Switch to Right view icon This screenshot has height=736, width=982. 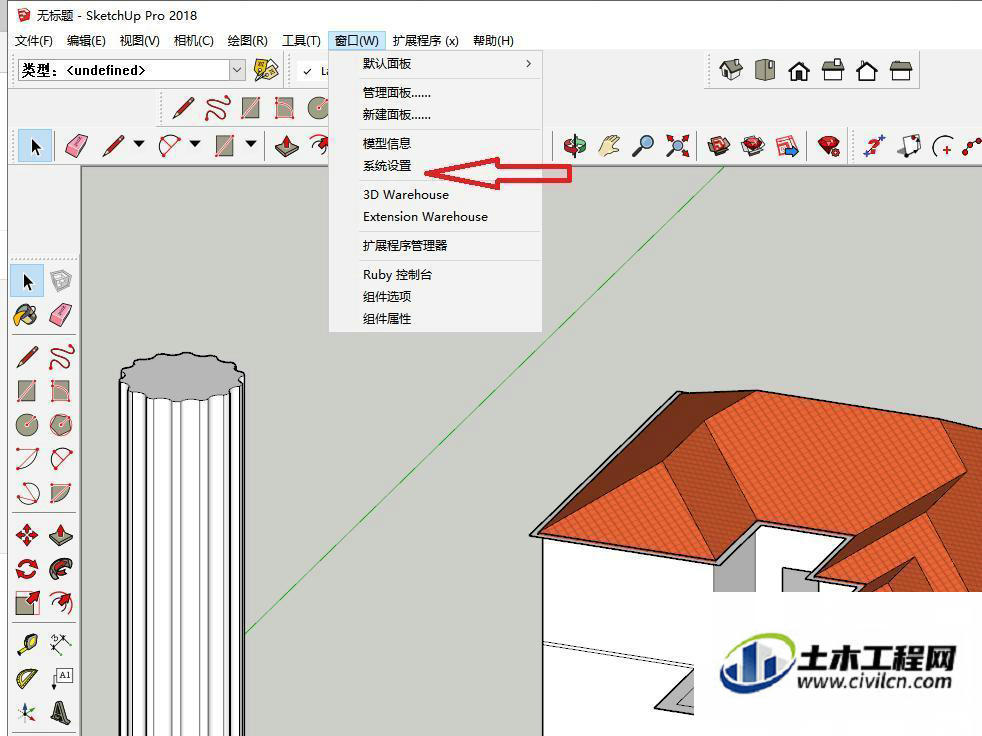pyautogui.click(x=832, y=70)
